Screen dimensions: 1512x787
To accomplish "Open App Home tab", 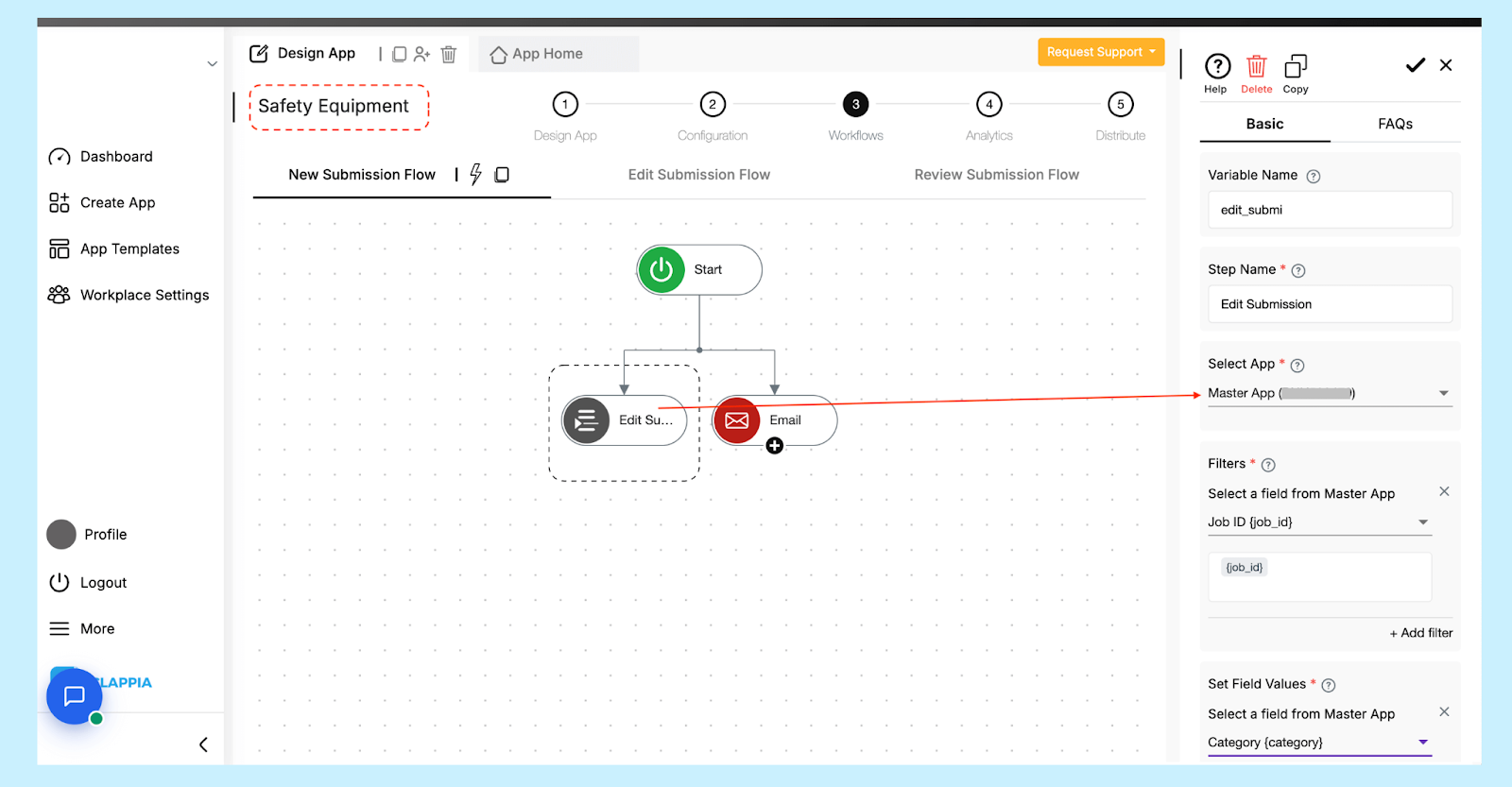I will 537,55.
